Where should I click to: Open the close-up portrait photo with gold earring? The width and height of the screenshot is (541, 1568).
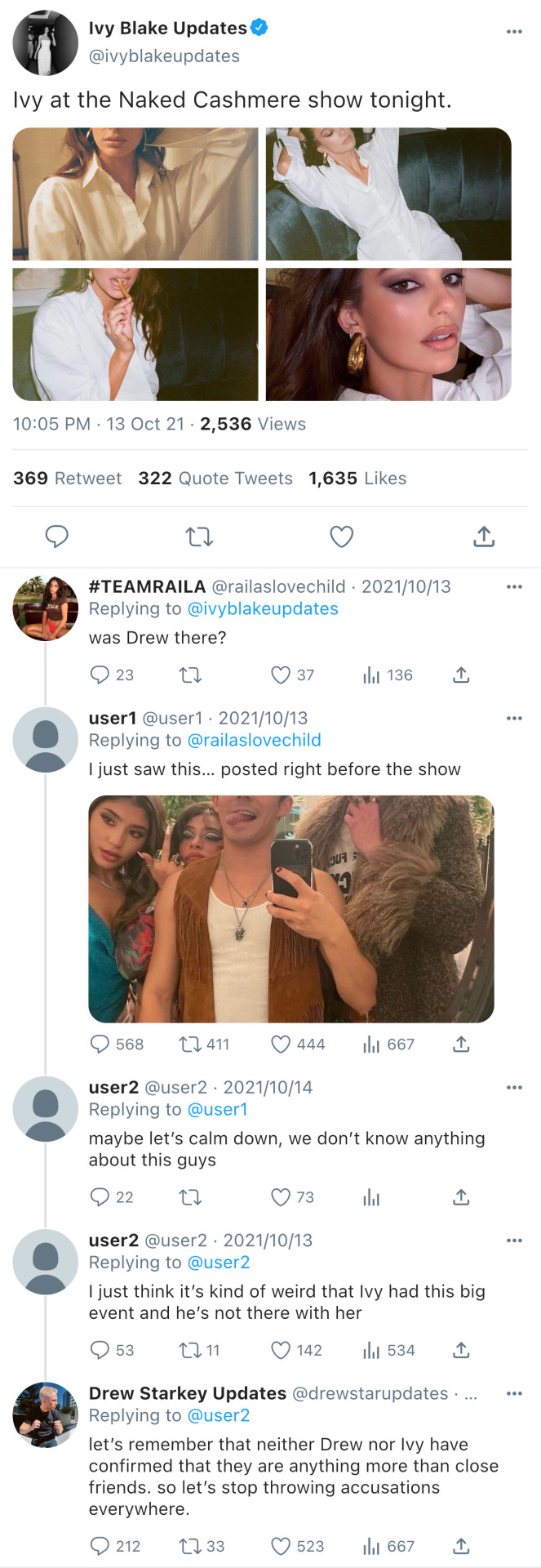tap(388, 335)
